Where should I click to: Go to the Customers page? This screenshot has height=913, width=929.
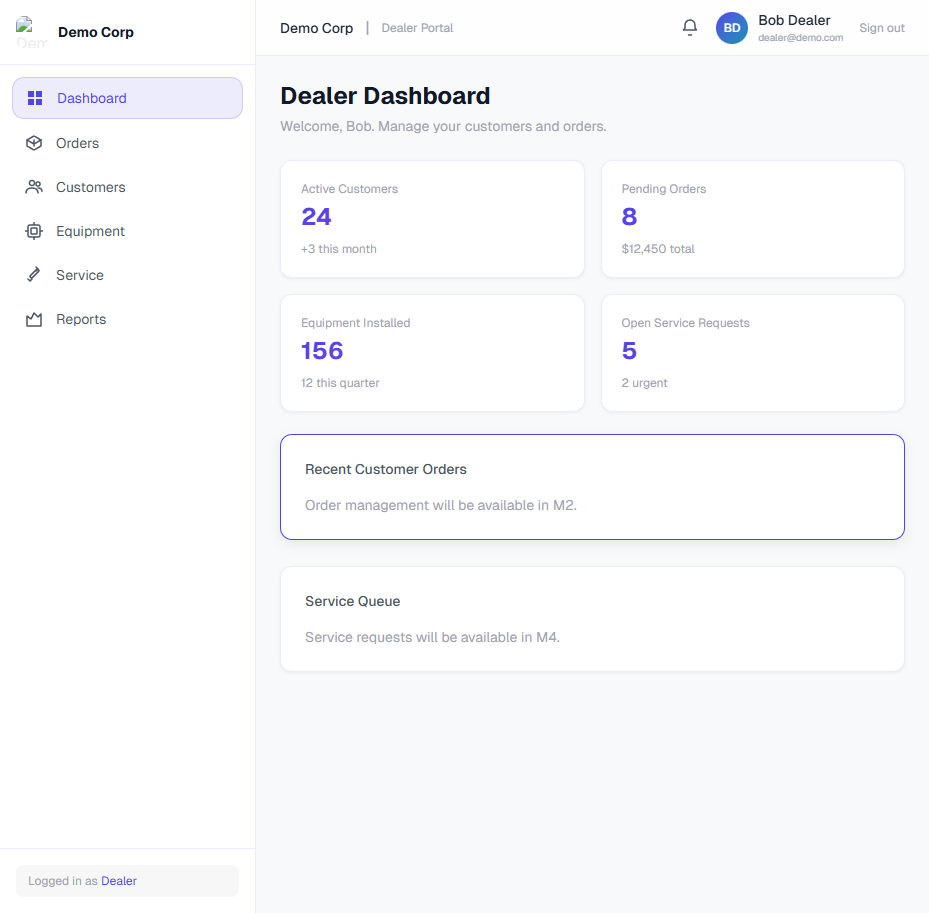click(x=127, y=187)
